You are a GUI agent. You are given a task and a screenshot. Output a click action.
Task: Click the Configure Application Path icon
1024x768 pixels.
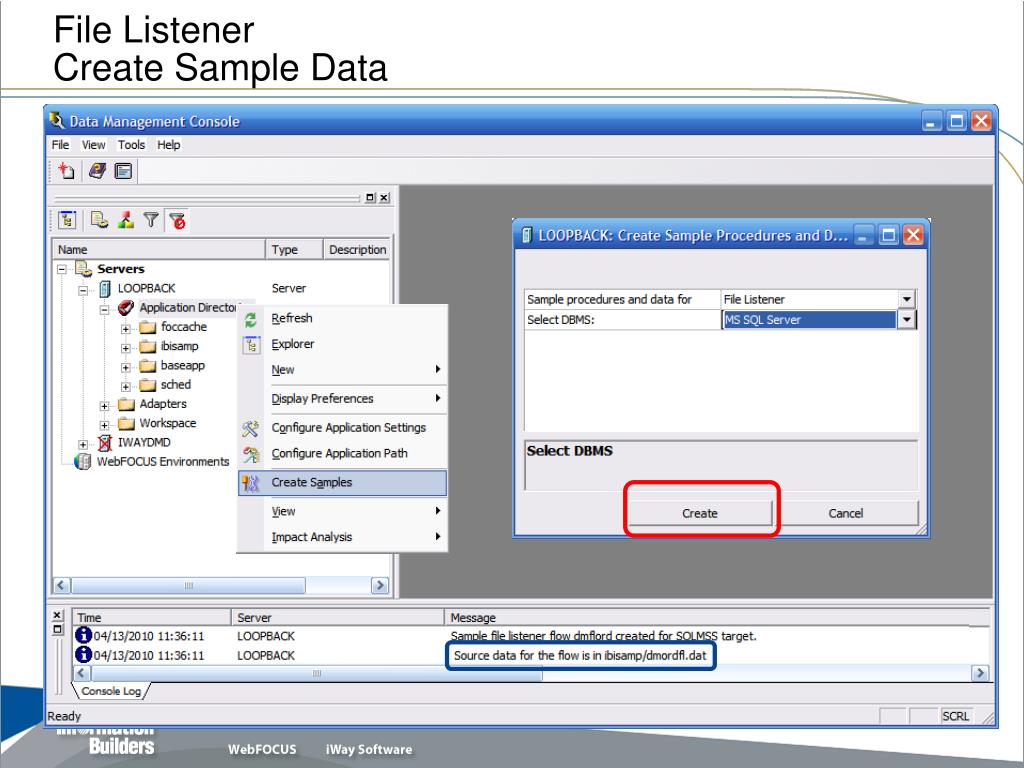tap(251, 454)
